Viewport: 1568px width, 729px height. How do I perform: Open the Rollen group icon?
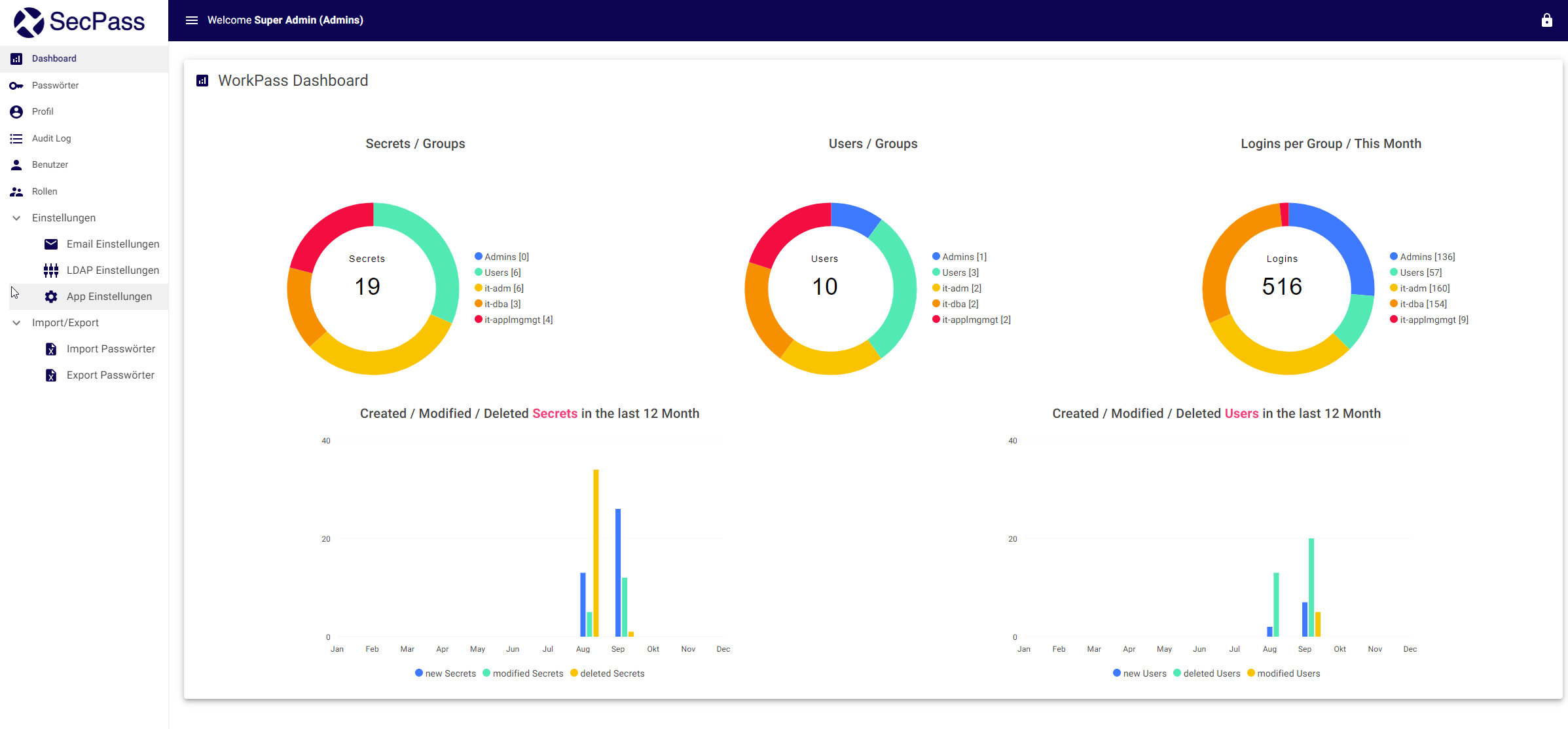tap(16, 191)
